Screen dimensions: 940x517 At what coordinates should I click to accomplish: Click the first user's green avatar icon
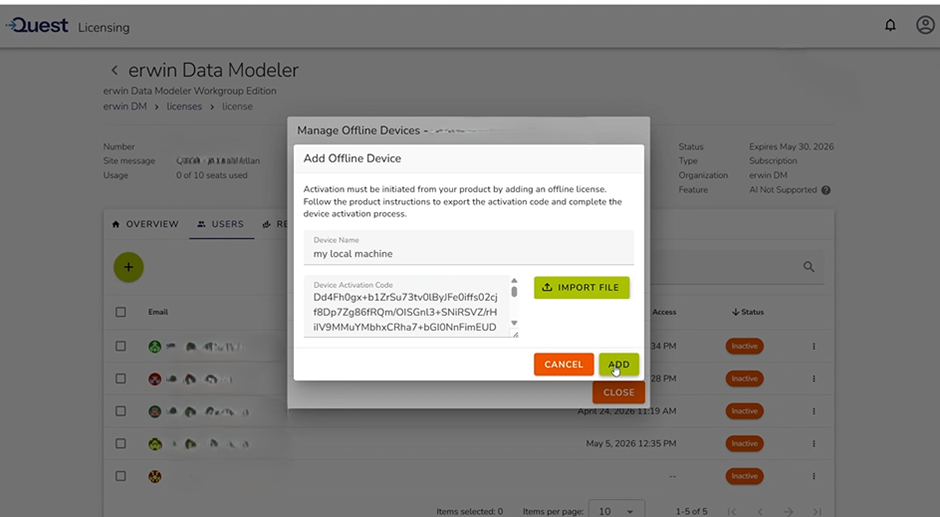(155, 346)
